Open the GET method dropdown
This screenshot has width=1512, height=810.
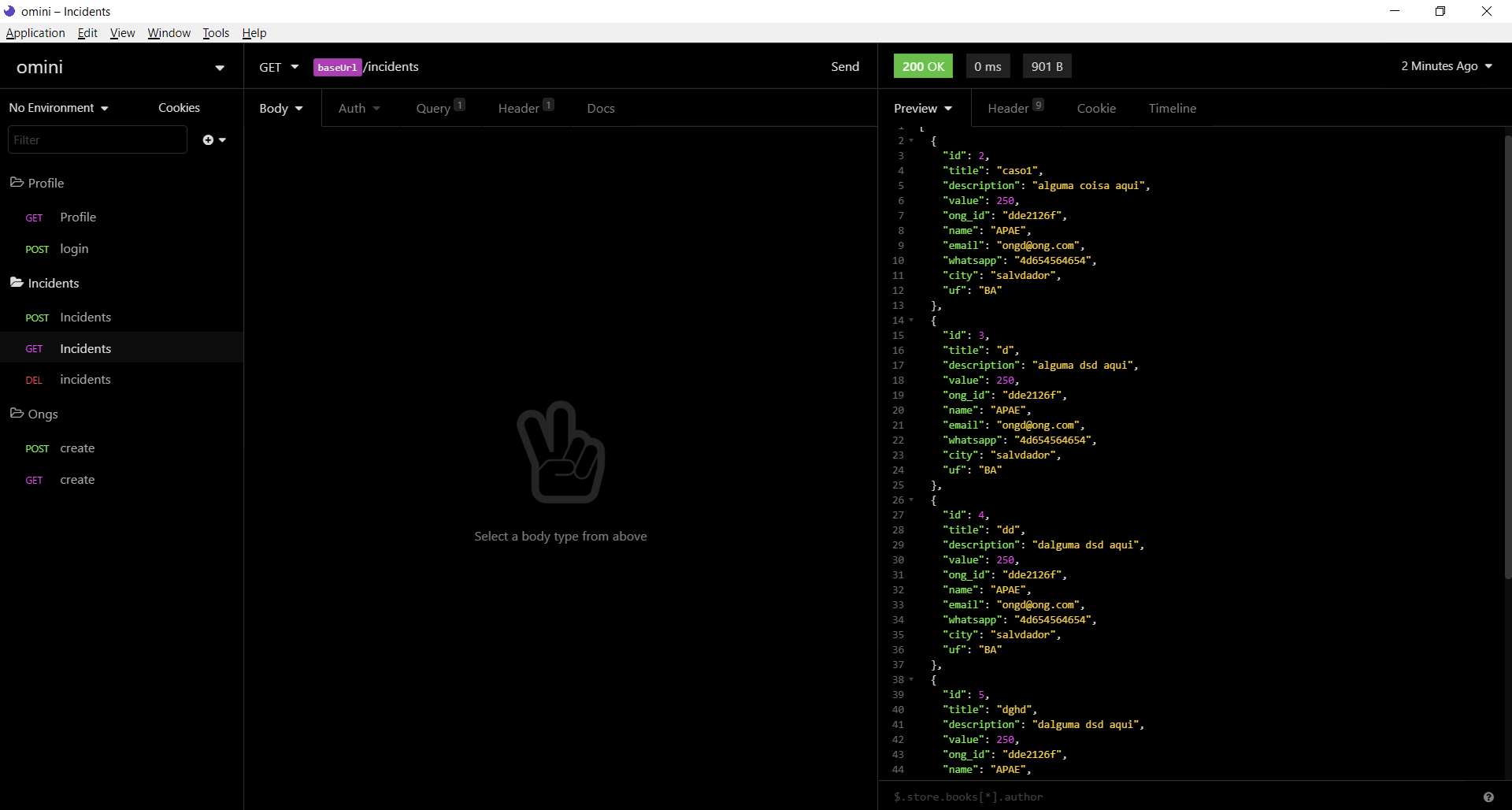click(278, 67)
